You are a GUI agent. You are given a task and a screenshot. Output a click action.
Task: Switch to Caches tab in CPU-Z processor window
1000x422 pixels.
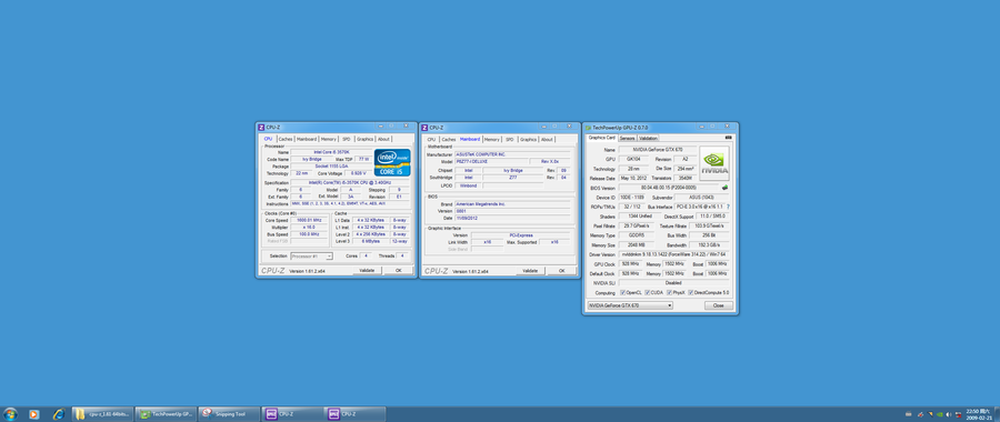tap(285, 139)
